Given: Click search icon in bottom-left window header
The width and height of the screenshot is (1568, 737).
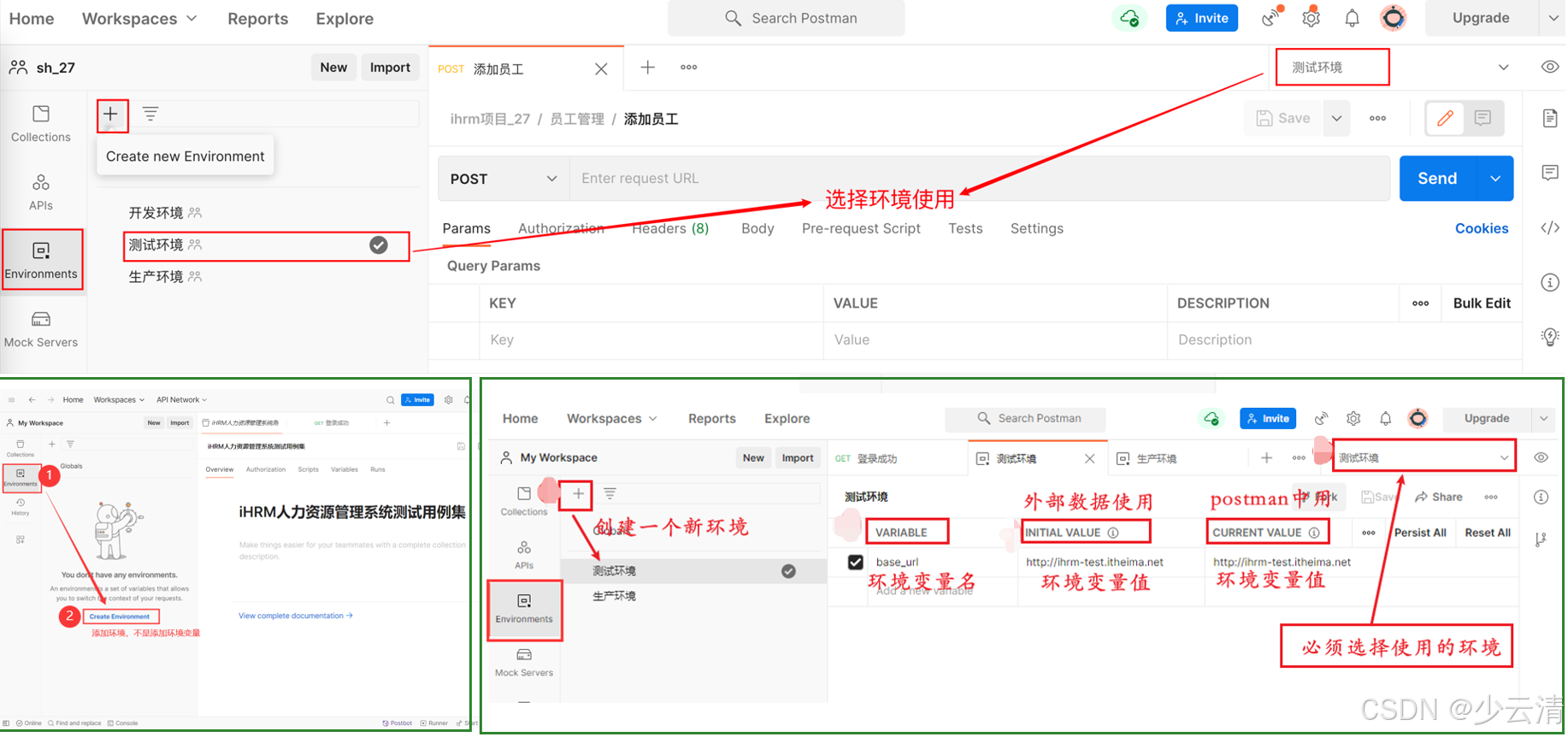Looking at the screenshot, I should [390, 399].
